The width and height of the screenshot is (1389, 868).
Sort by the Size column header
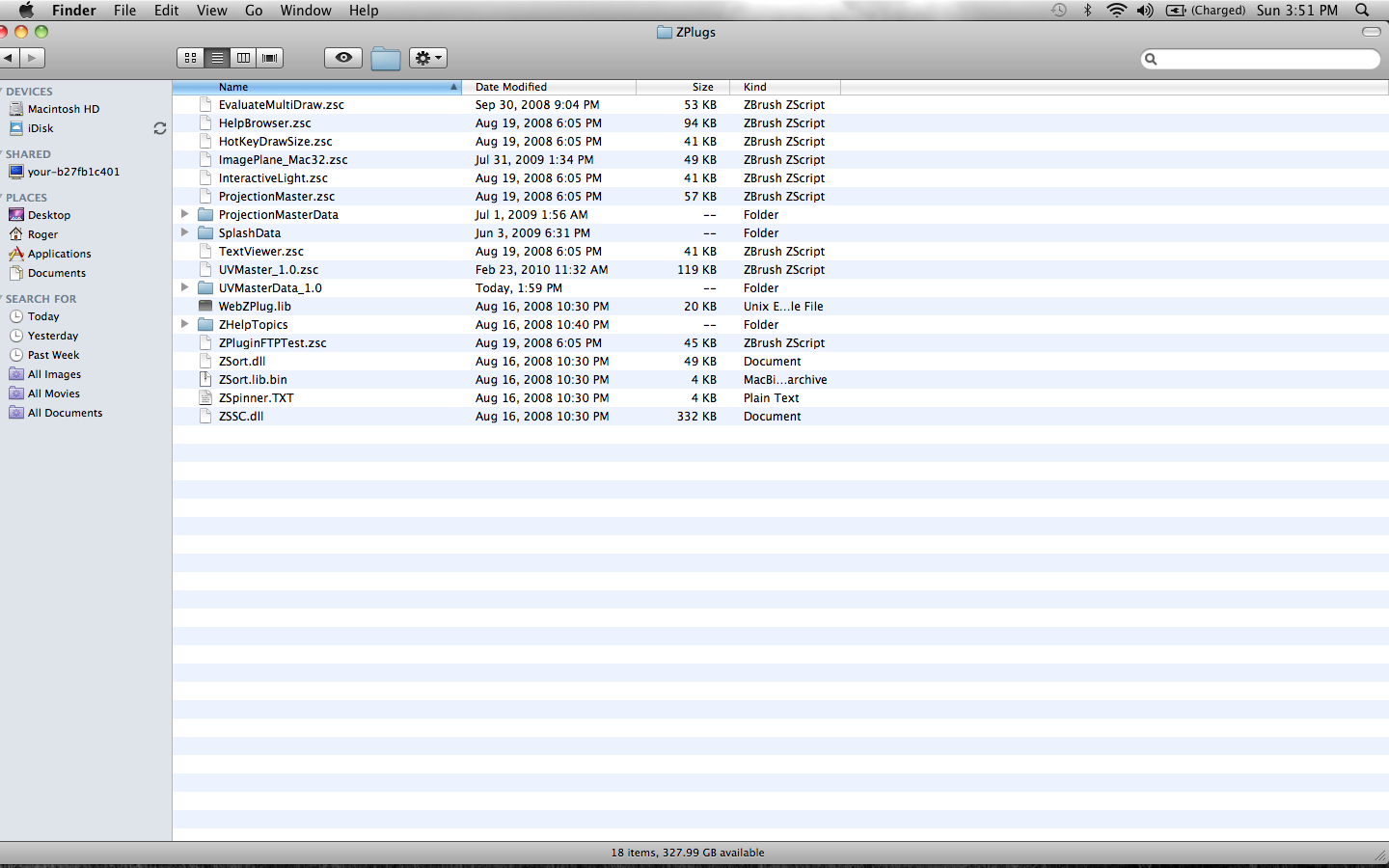pos(683,87)
